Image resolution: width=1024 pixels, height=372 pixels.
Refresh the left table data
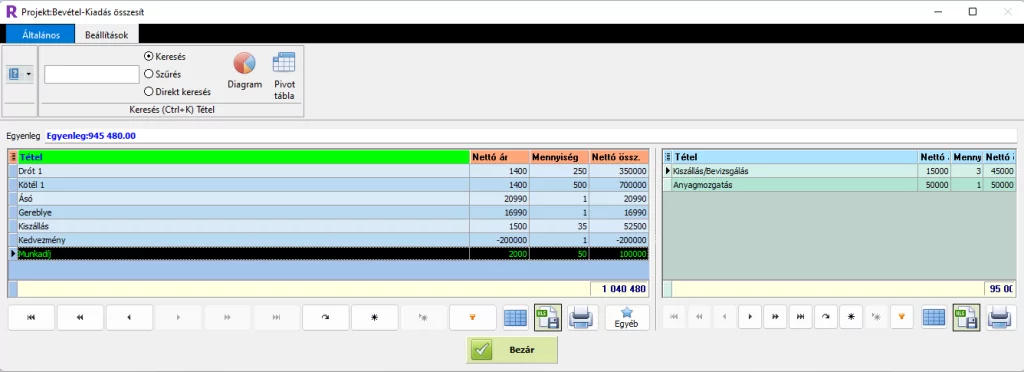(325, 317)
